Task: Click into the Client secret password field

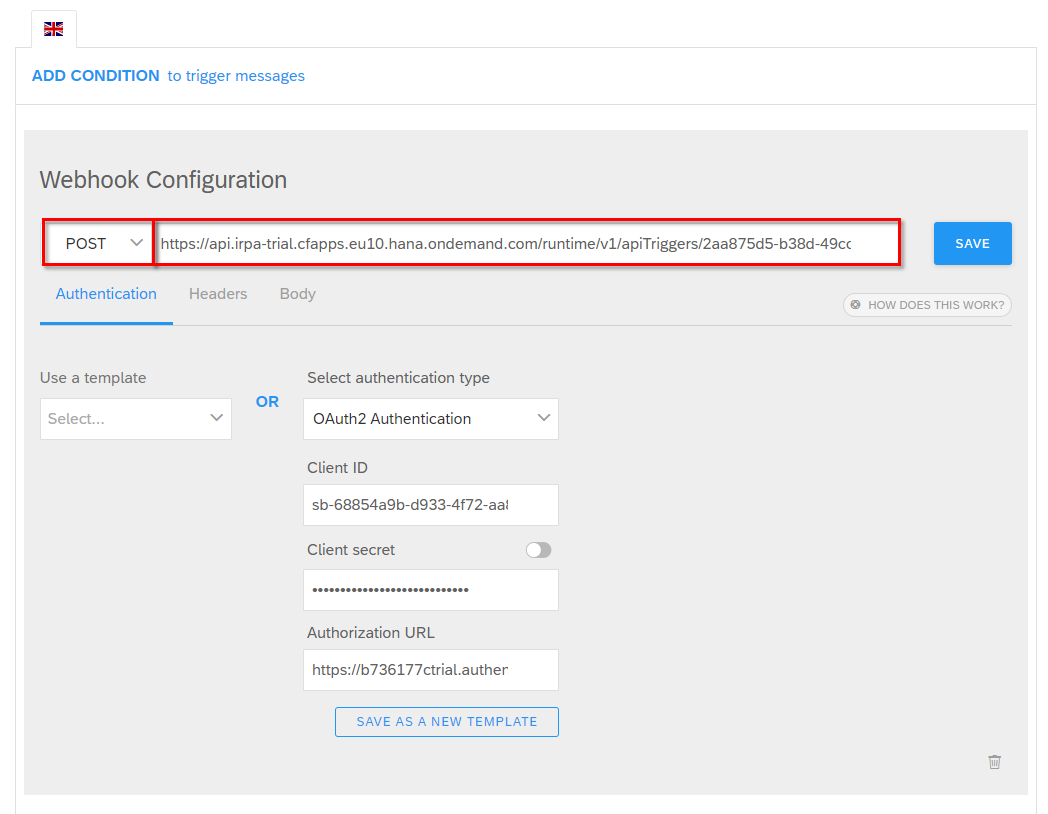Action: [x=430, y=589]
